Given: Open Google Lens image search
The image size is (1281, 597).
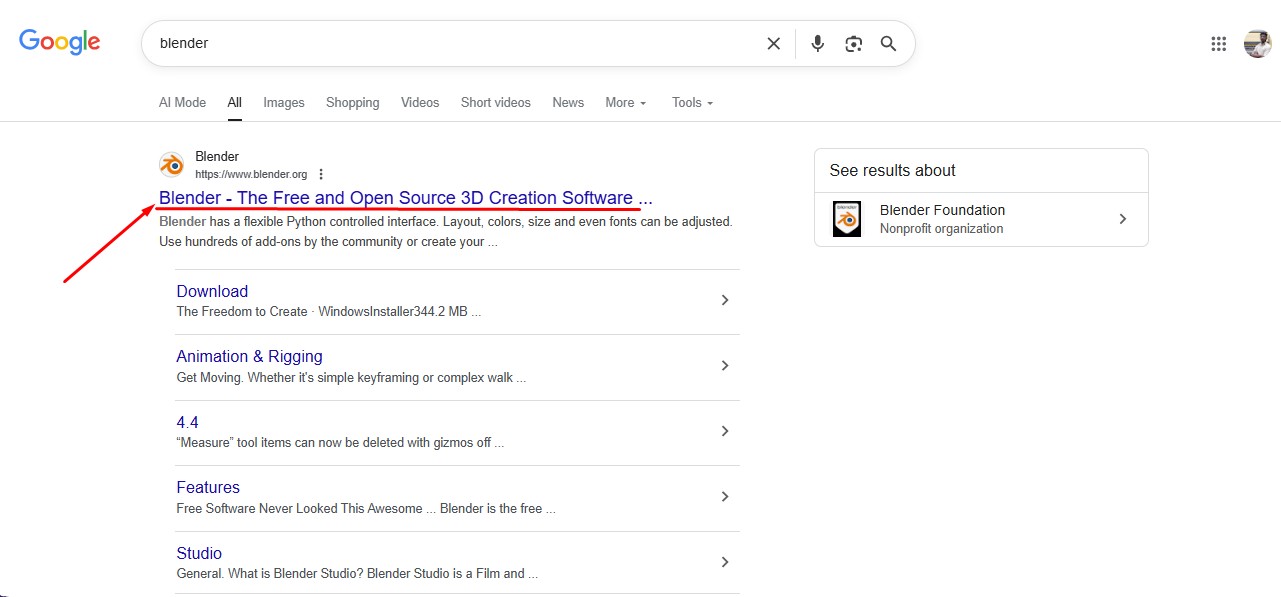Looking at the screenshot, I should click(x=853, y=44).
